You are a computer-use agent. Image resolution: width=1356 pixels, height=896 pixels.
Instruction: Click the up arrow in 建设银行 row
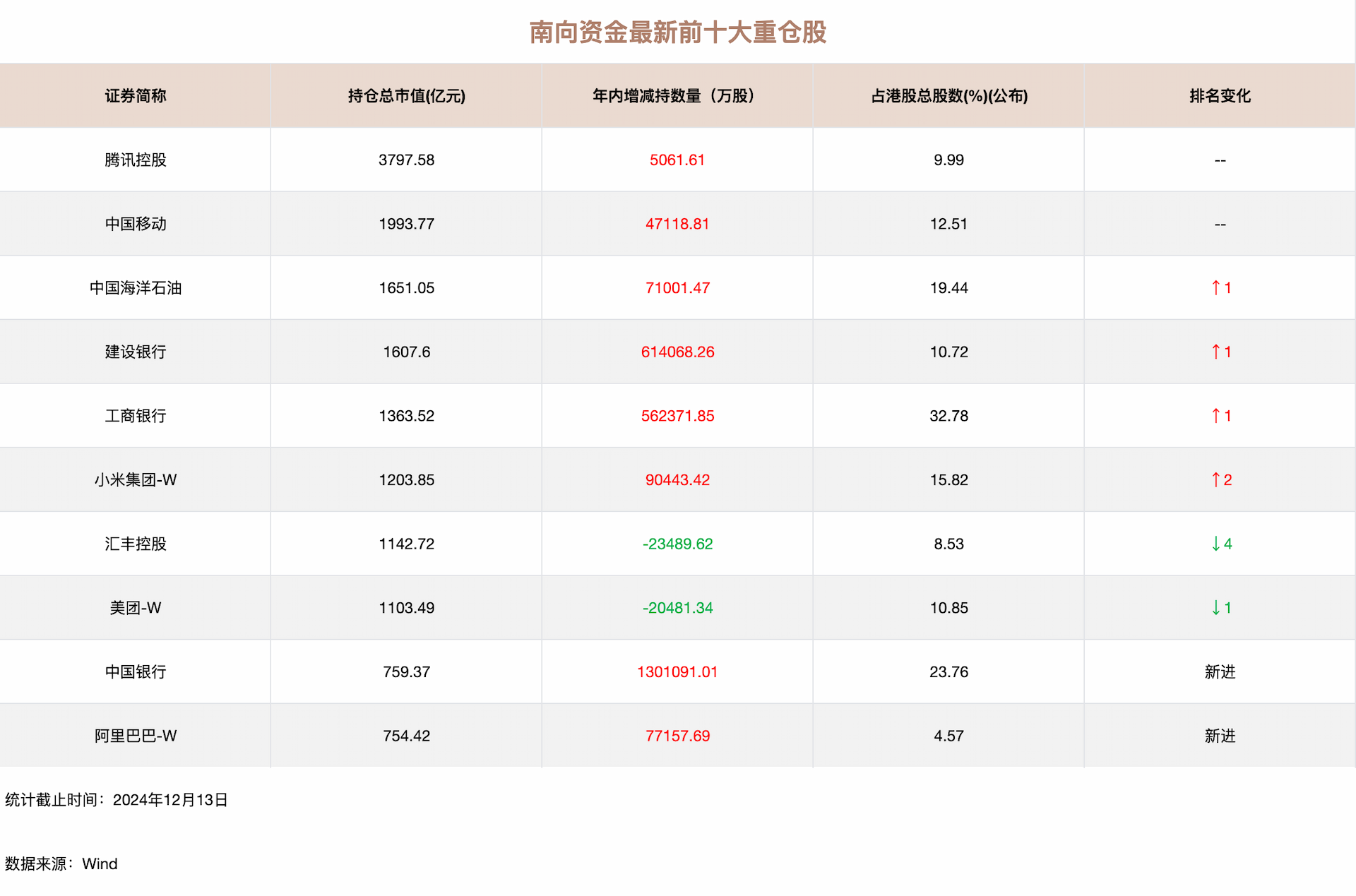(x=1217, y=352)
